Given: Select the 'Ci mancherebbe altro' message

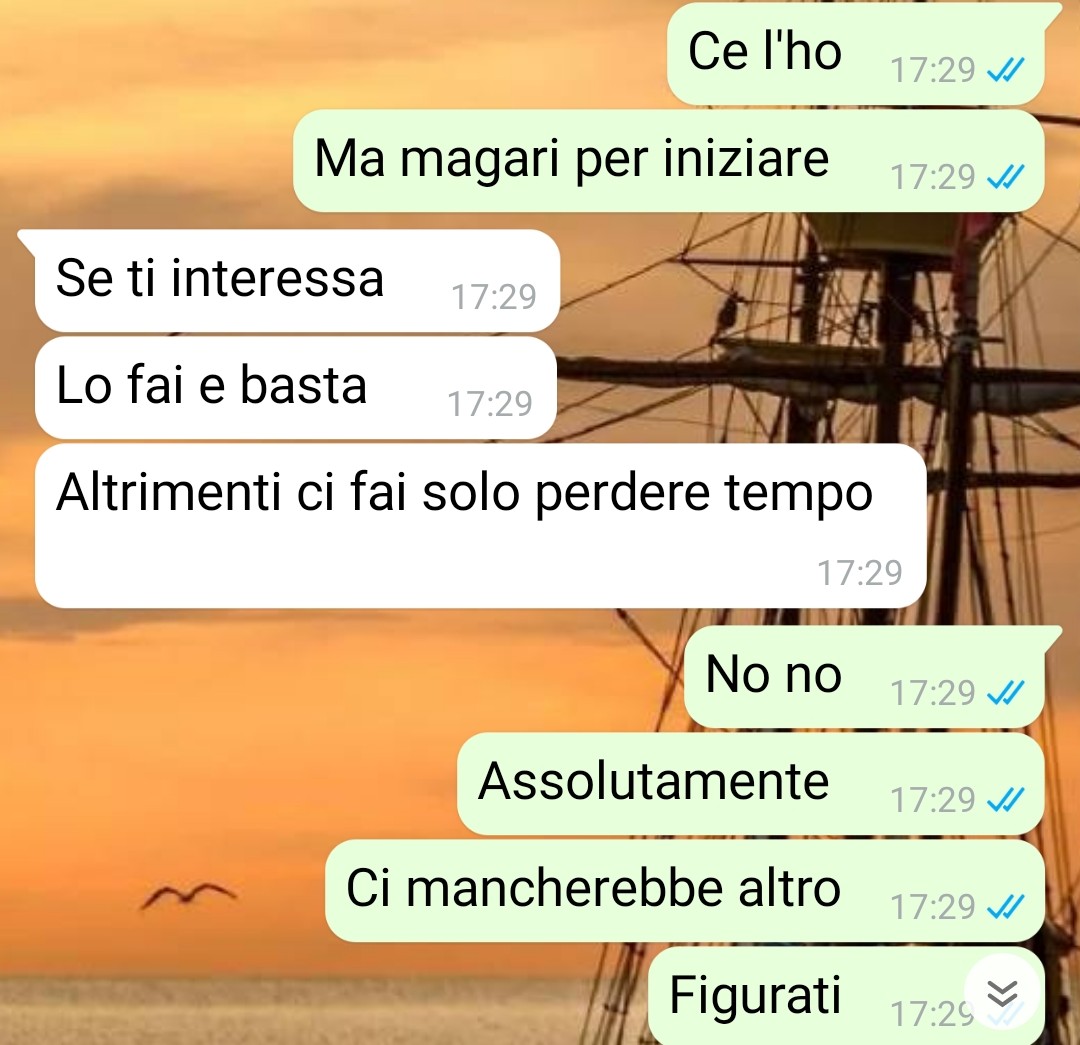Looking at the screenshot, I should tap(685, 890).
